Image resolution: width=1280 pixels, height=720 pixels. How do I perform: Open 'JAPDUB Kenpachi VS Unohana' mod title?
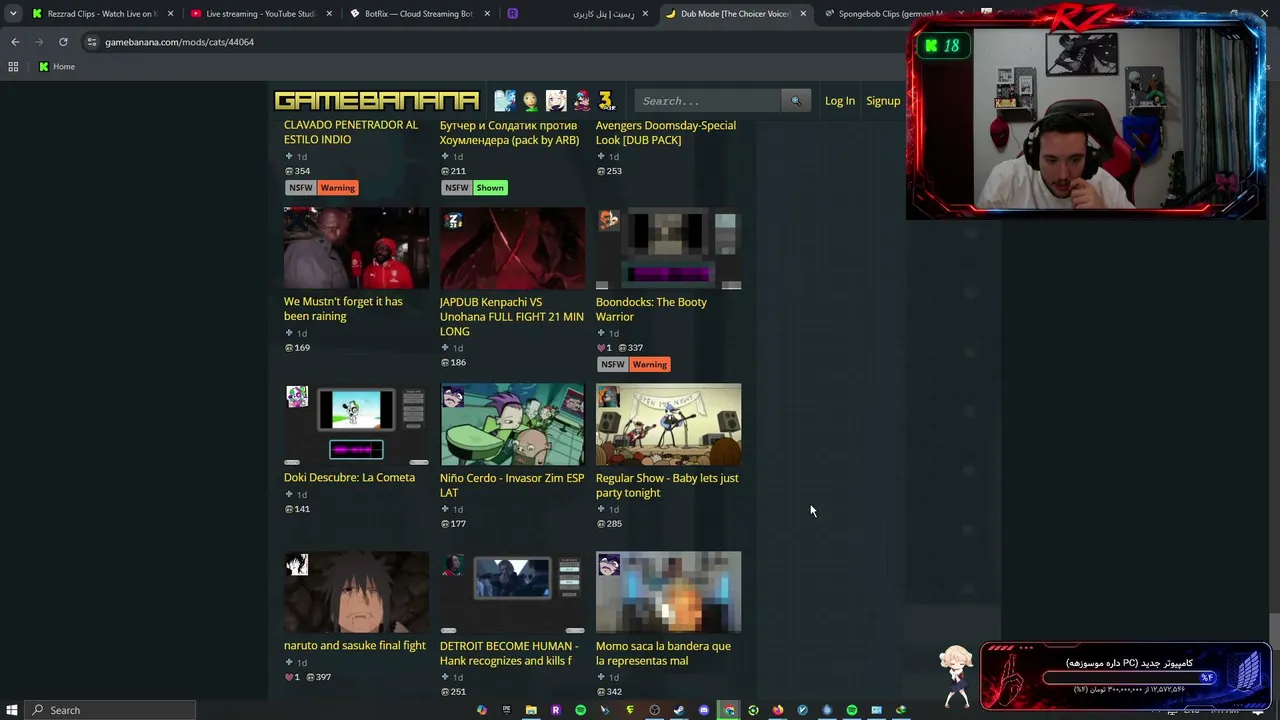[x=512, y=316]
